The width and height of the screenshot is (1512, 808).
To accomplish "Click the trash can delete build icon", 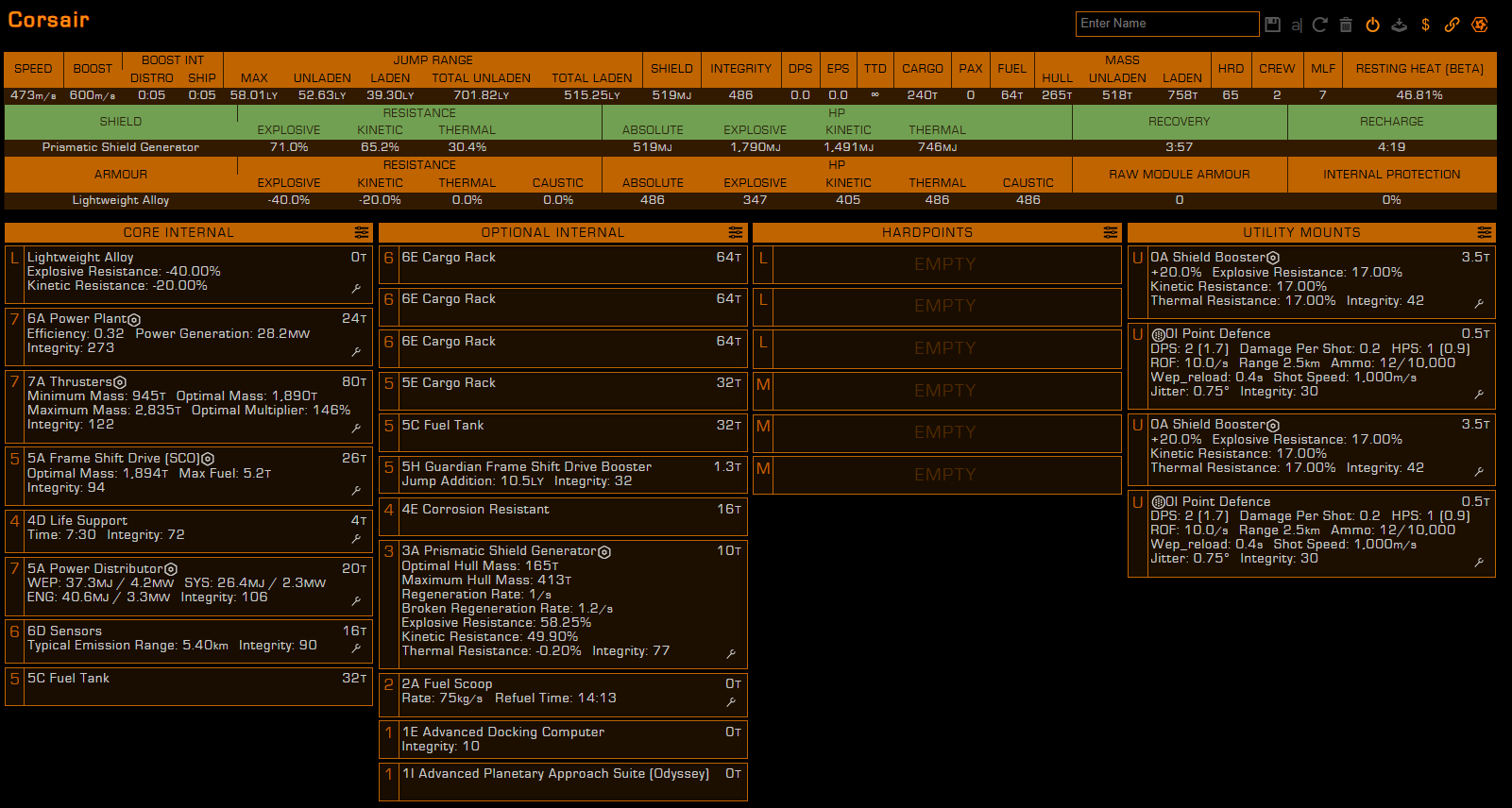I will pos(1346,25).
